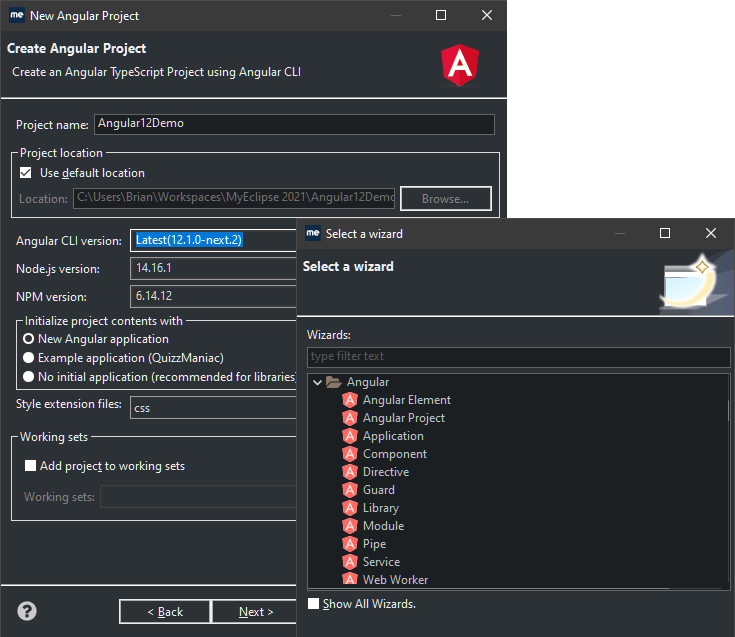Open the help question mark icon
735x637 pixels.
[x=27, y=611]
